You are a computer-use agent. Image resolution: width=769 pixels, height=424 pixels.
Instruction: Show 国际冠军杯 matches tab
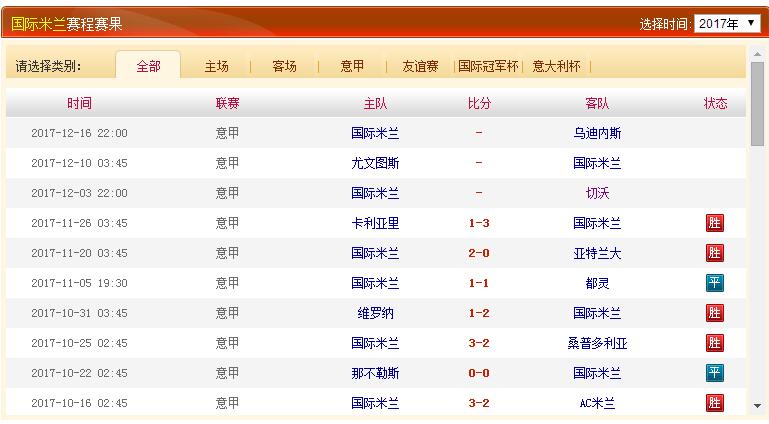pyautogui.click(x=488, y=66)
